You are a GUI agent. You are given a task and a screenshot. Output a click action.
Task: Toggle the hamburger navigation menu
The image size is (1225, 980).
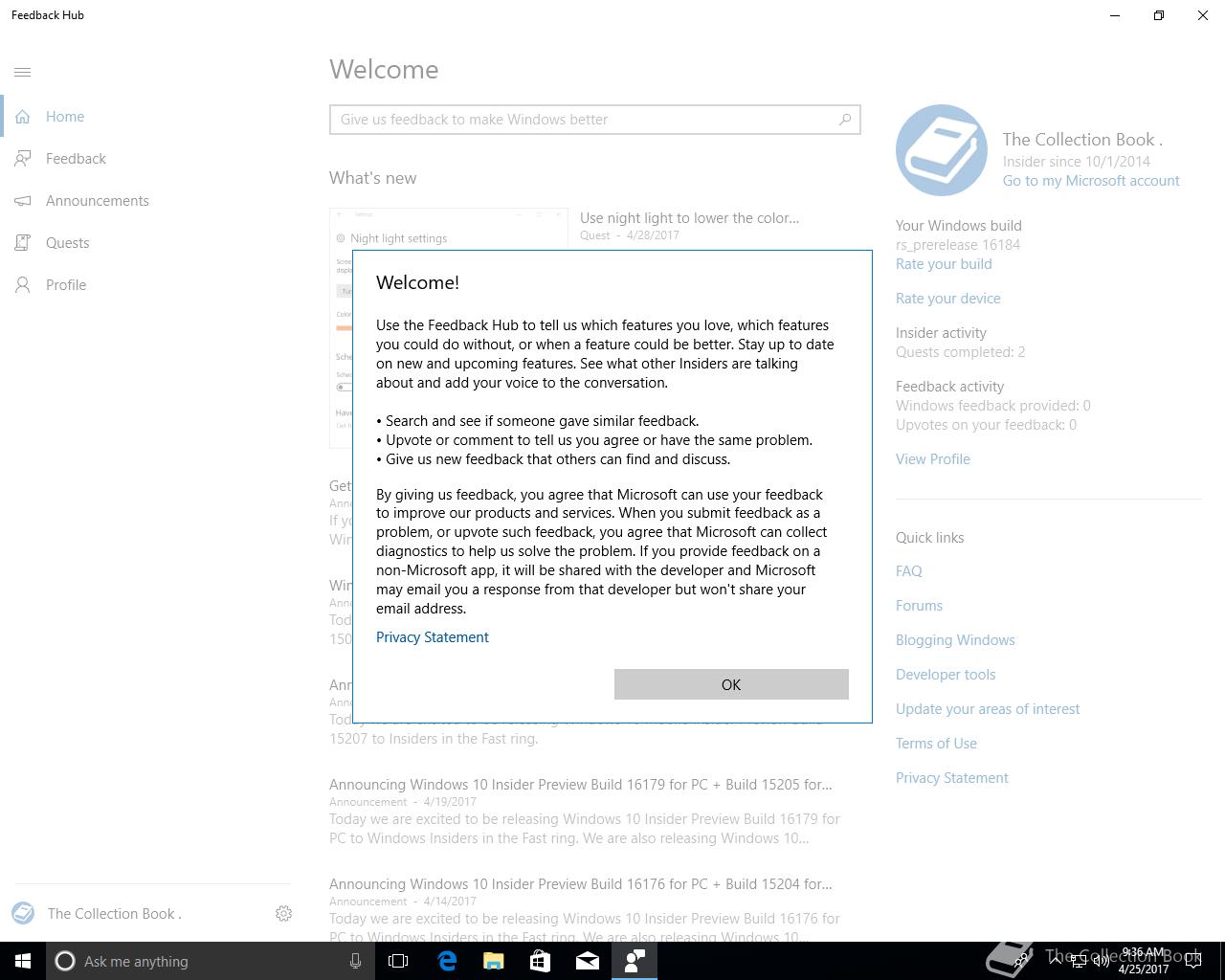23,72
